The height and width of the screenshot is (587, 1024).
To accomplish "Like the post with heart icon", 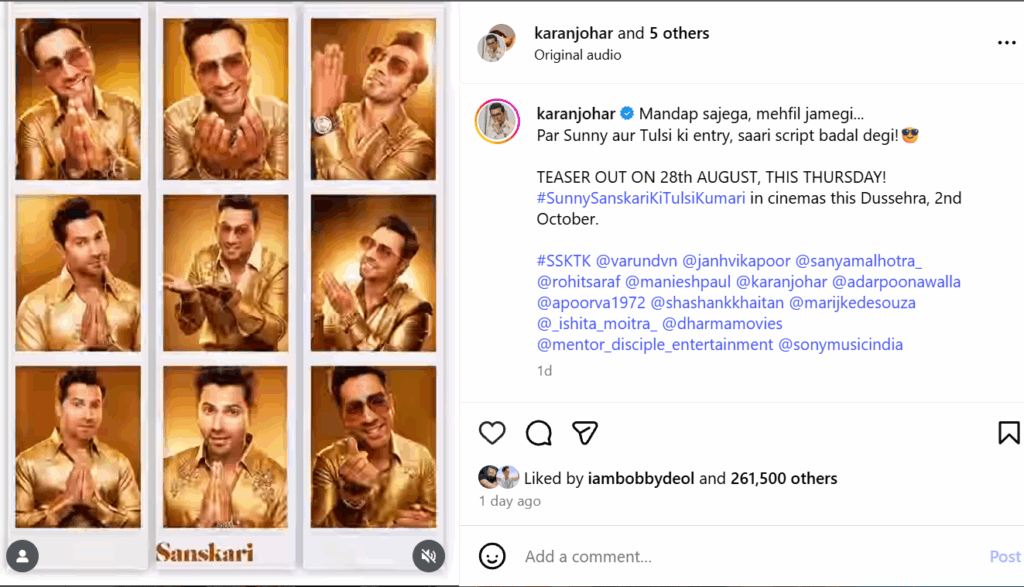I will [492, 432].
